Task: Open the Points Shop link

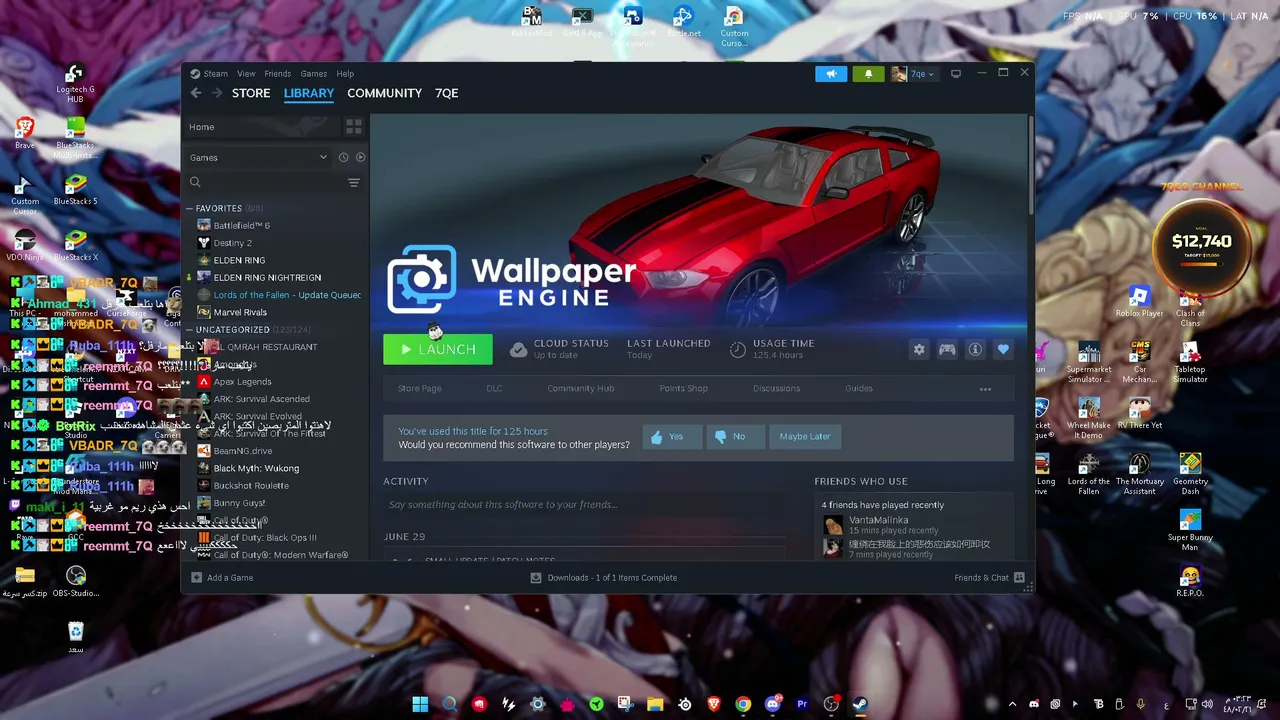Action: pos(683,389)
